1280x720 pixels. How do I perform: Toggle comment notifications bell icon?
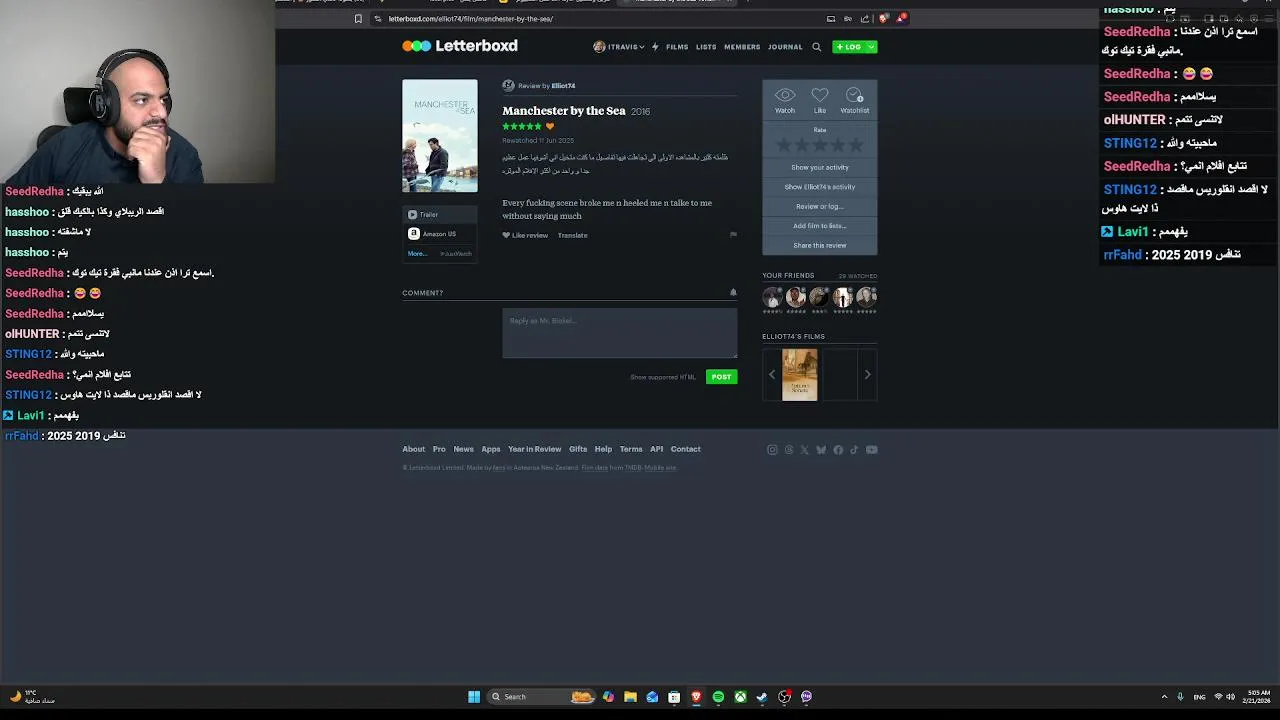pyautogui.click(x=733, y=293)
